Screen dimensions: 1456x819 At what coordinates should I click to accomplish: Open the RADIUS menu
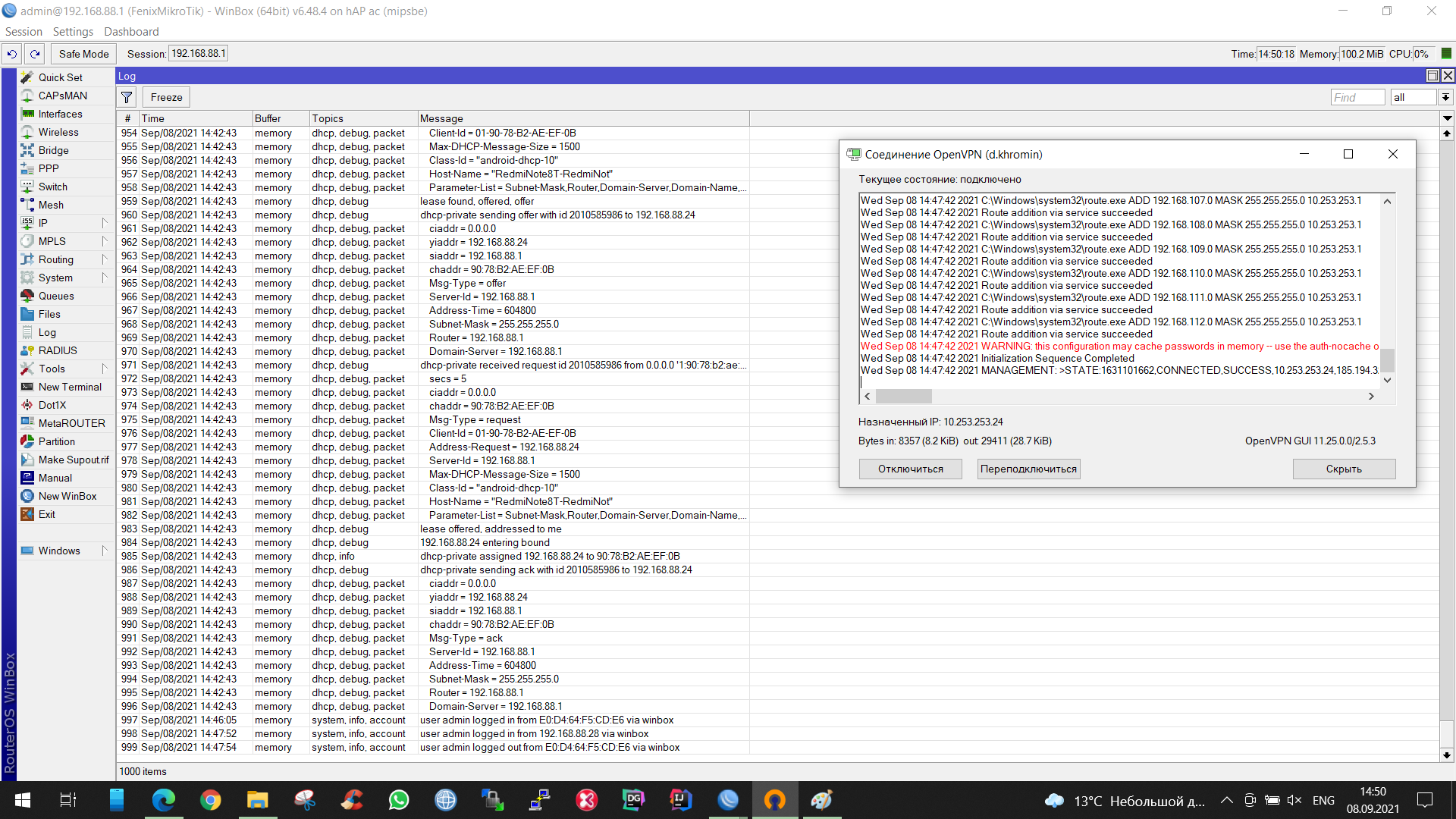58,350
